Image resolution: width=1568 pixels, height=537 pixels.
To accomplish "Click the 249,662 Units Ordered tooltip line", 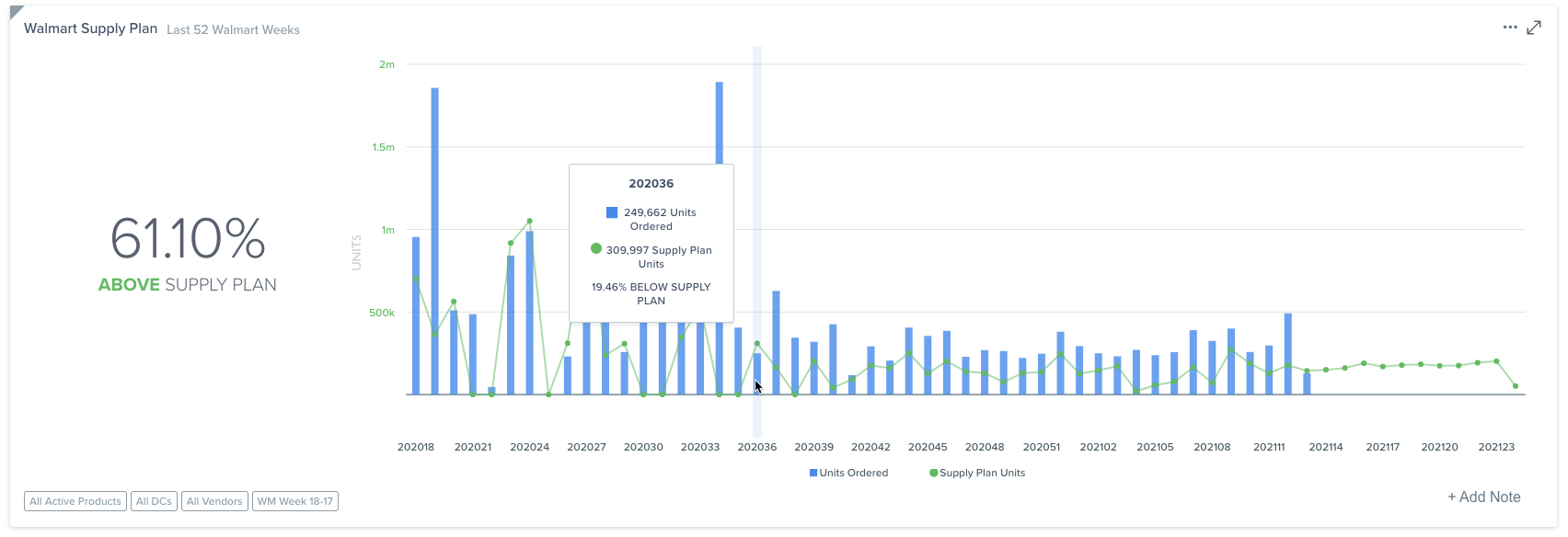I will [651, 219].
